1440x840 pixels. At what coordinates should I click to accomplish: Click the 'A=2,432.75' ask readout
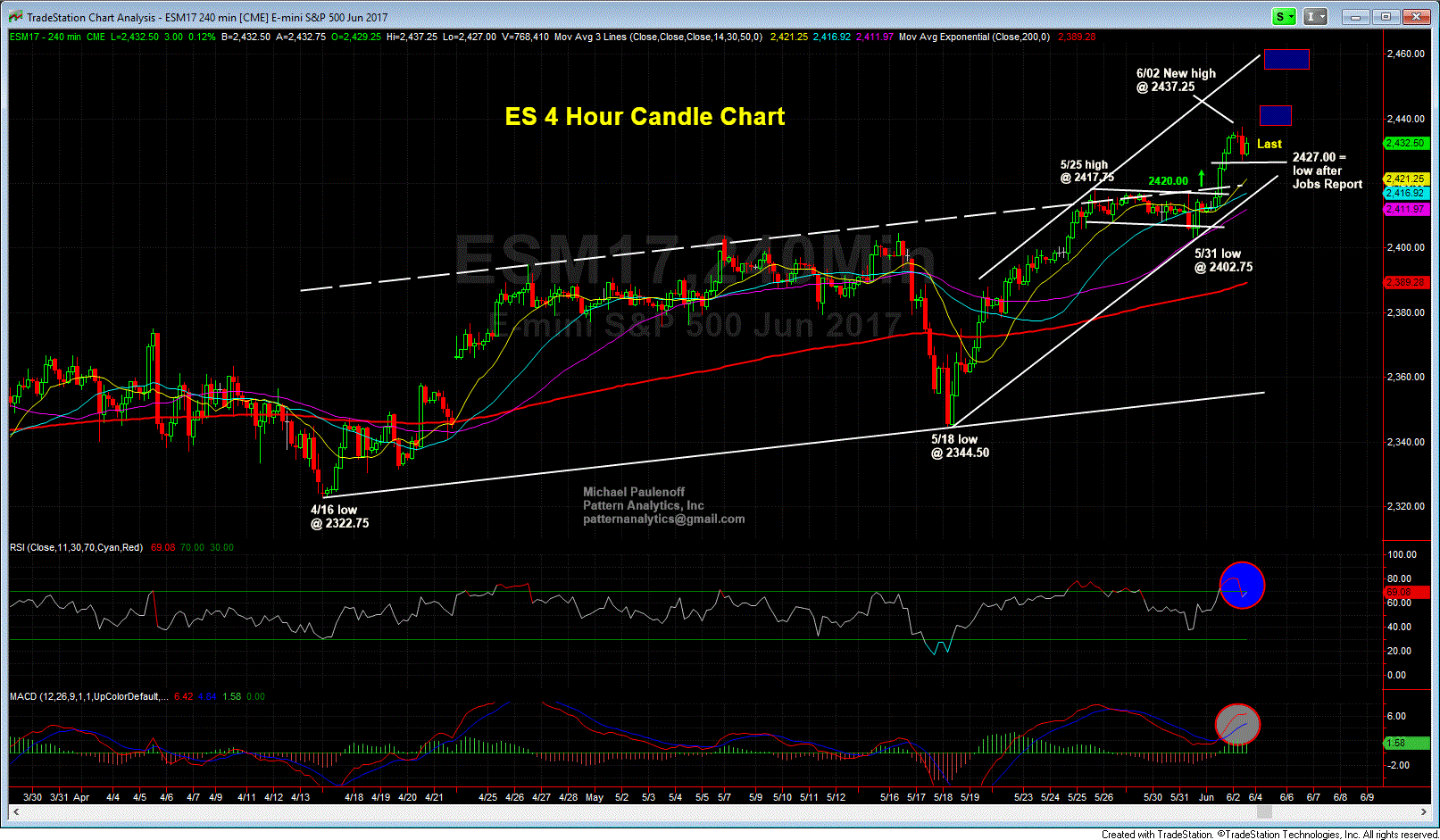pyautogui.click(x=301, y=37)
